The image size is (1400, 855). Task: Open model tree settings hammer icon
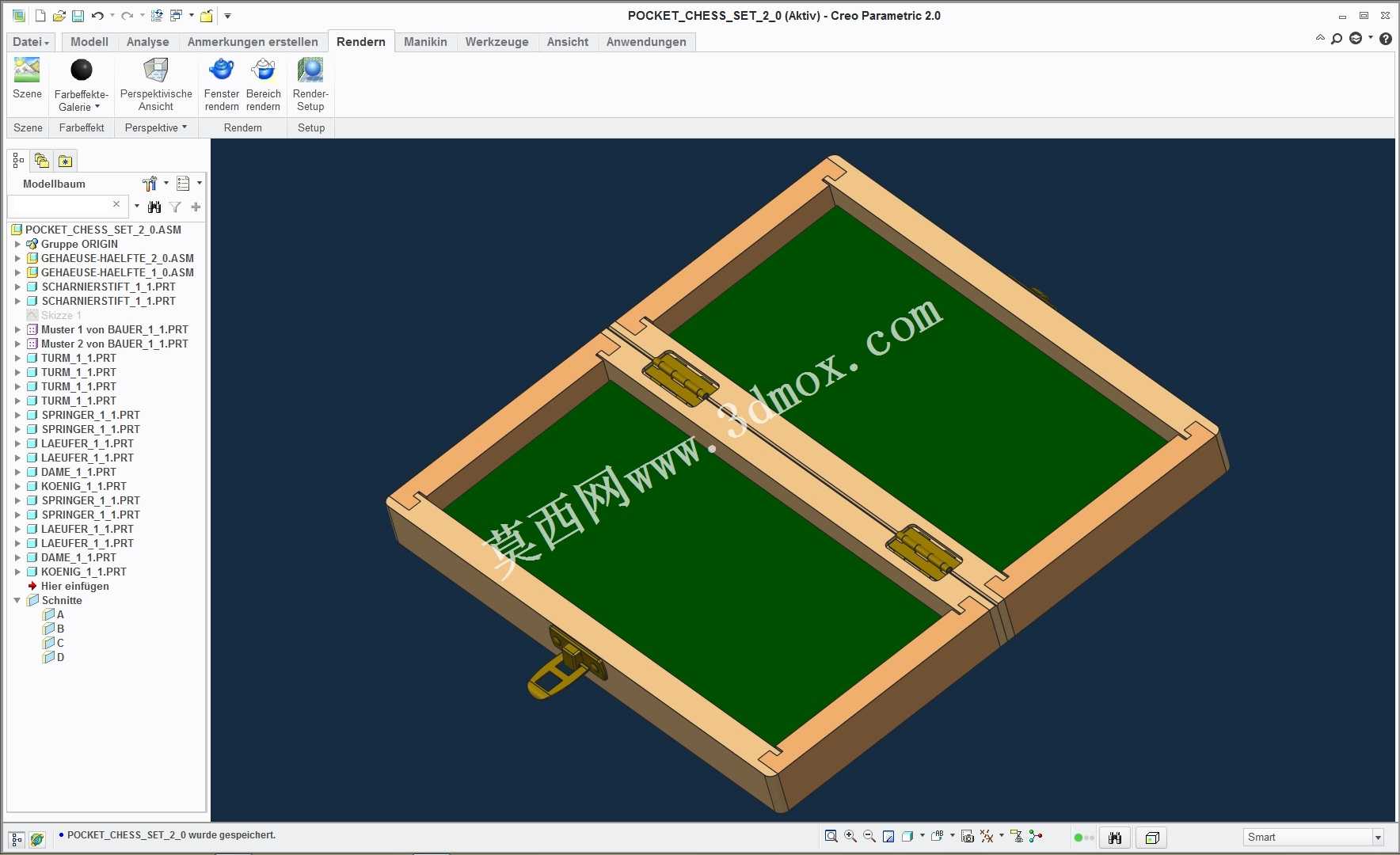pyautogui.click(x=150, y=184)
